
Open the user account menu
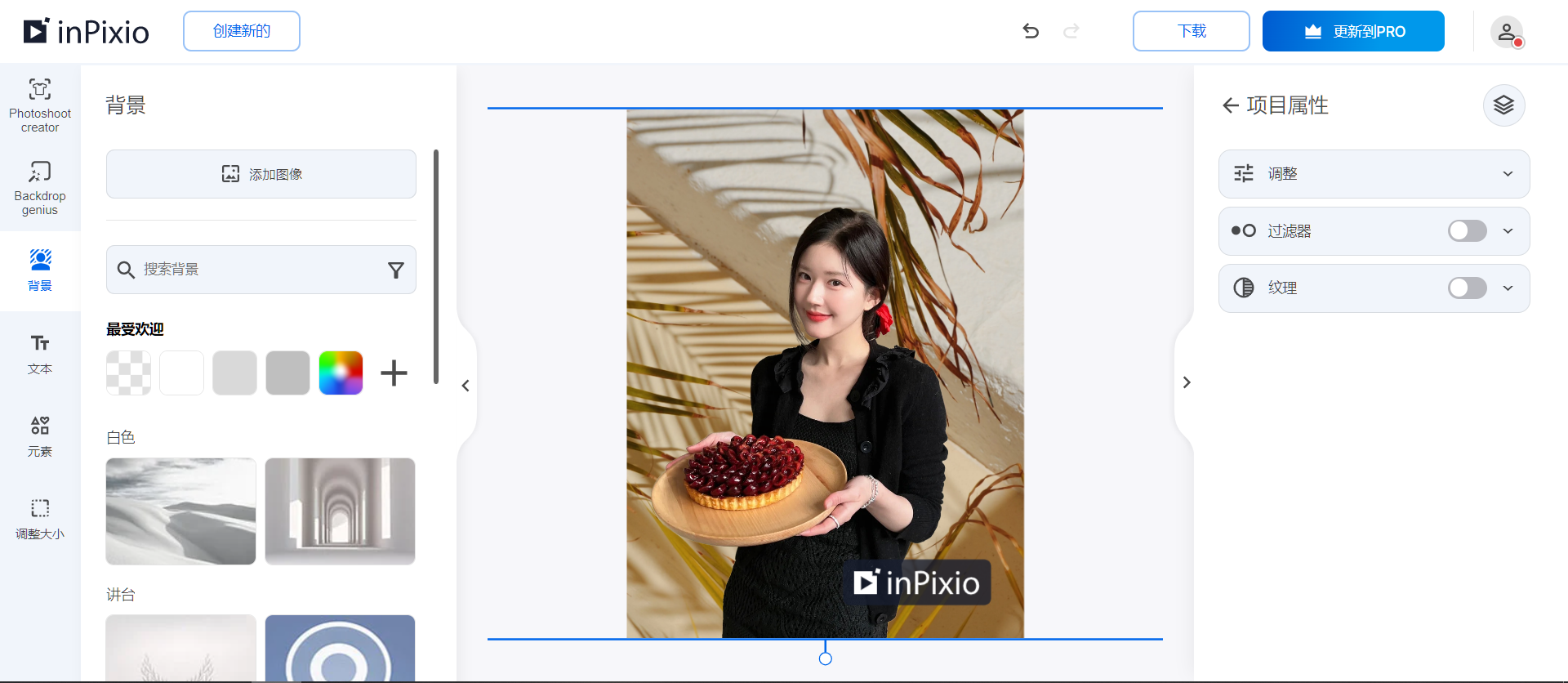coord(1507,32)
